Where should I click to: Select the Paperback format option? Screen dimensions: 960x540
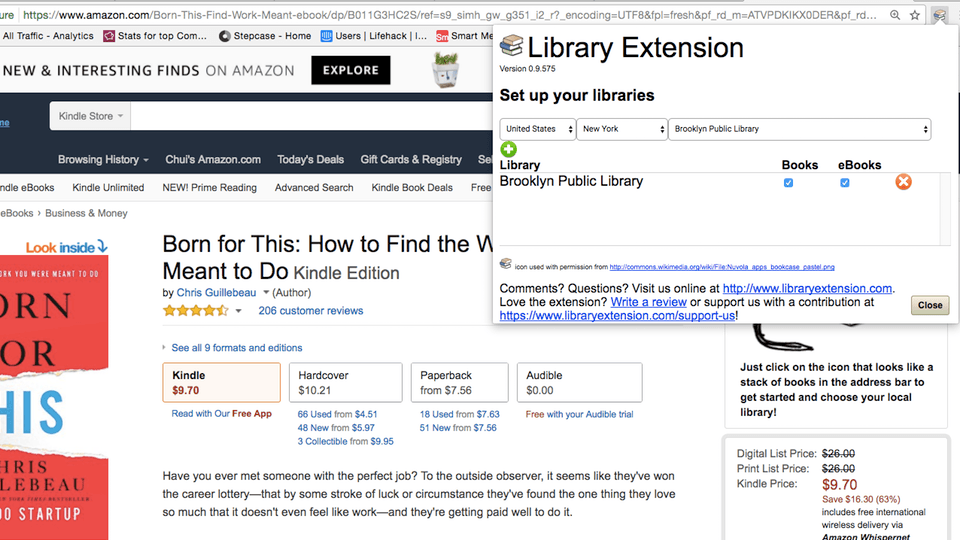click(x=460, y=383)
